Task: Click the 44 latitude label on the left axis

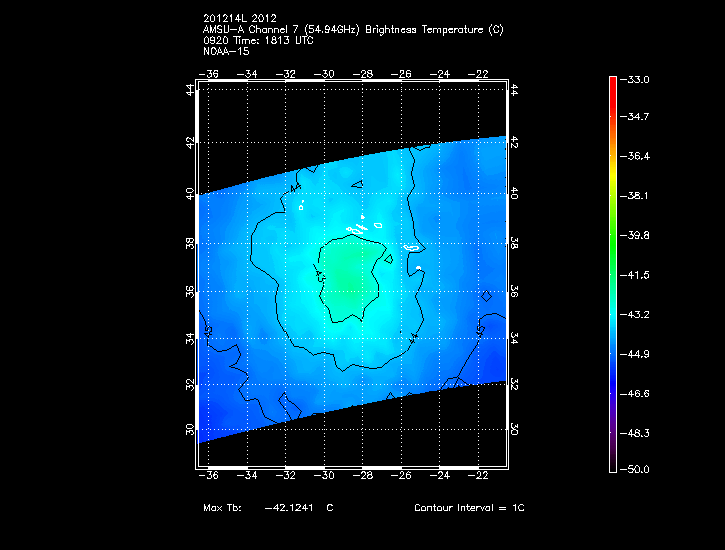Action: pyautogui.click(x=190, y=90)
